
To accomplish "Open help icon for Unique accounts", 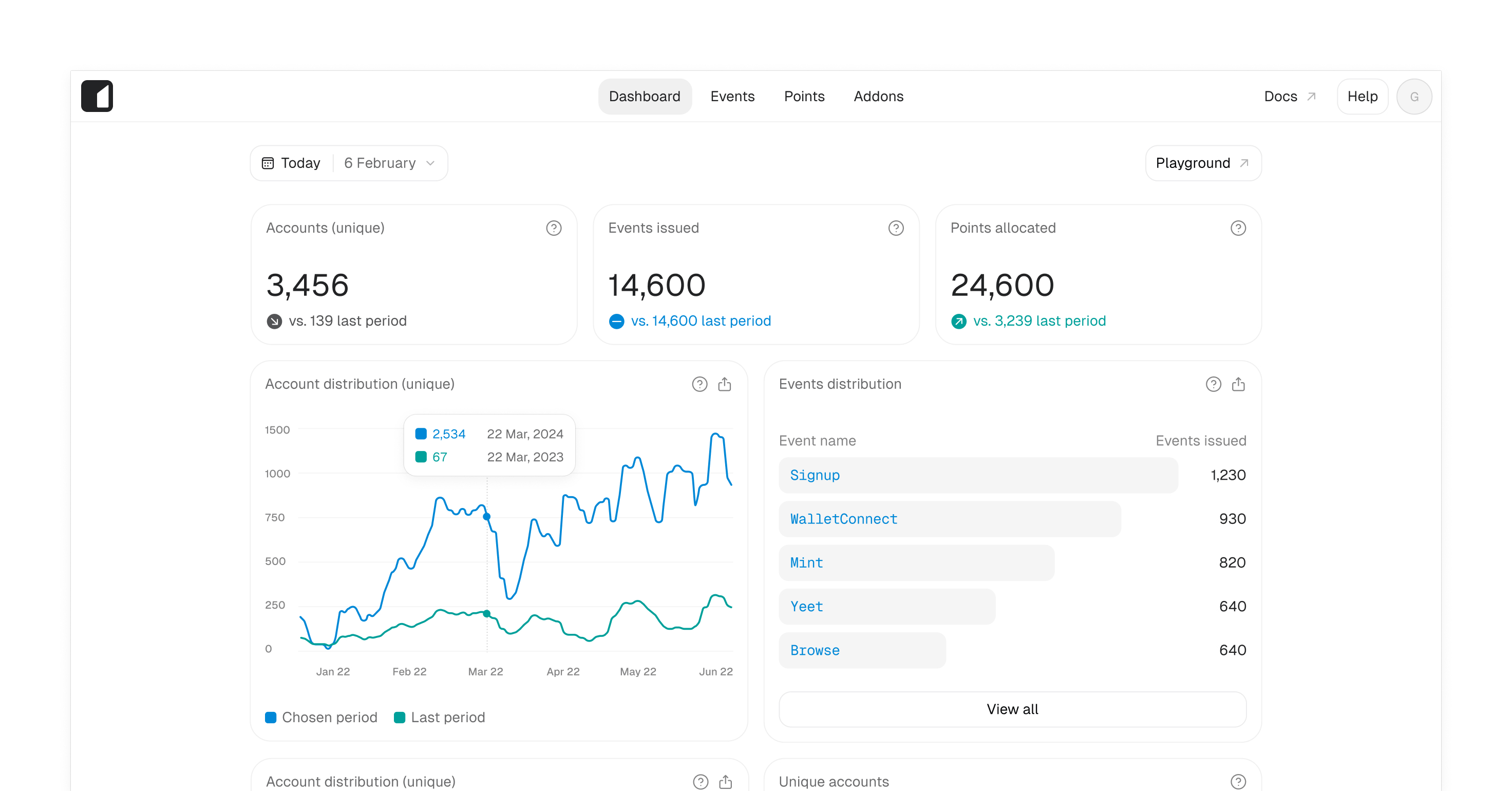I will (1238, 782).
